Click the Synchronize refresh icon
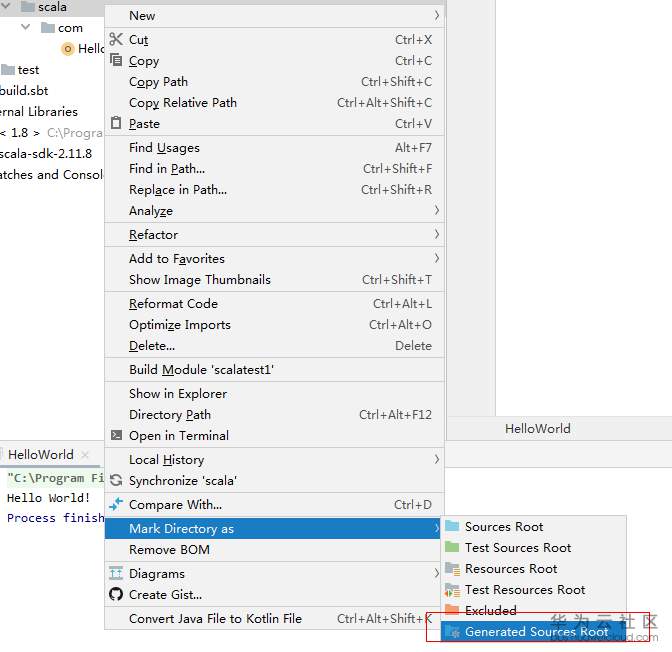The image size is (672, 652). coord(116,480)
